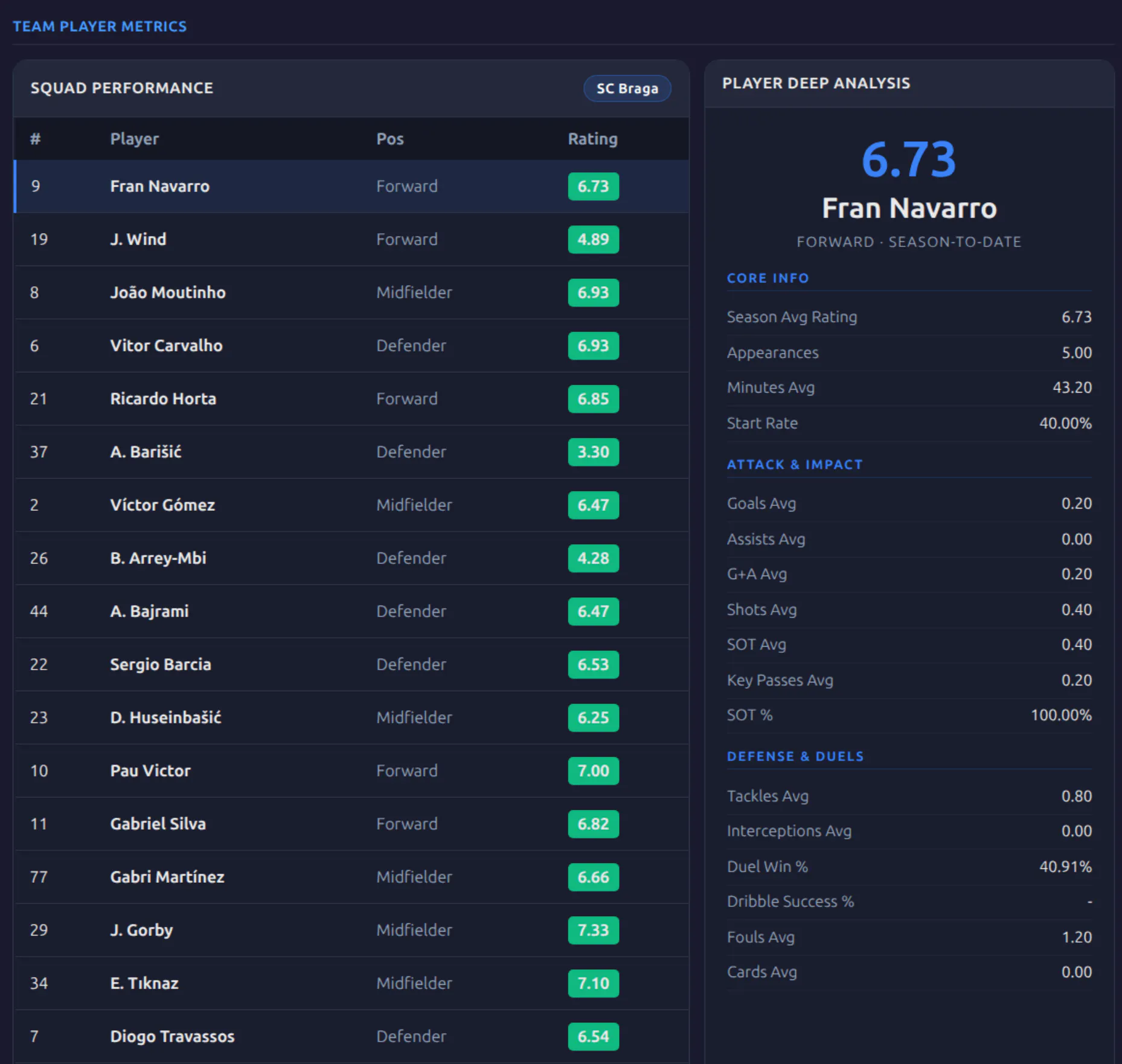The height and width of the screenshot is (1064, 1122).
Task: Open João Moutinho's player analysis
Action: [x=351, y=292]
